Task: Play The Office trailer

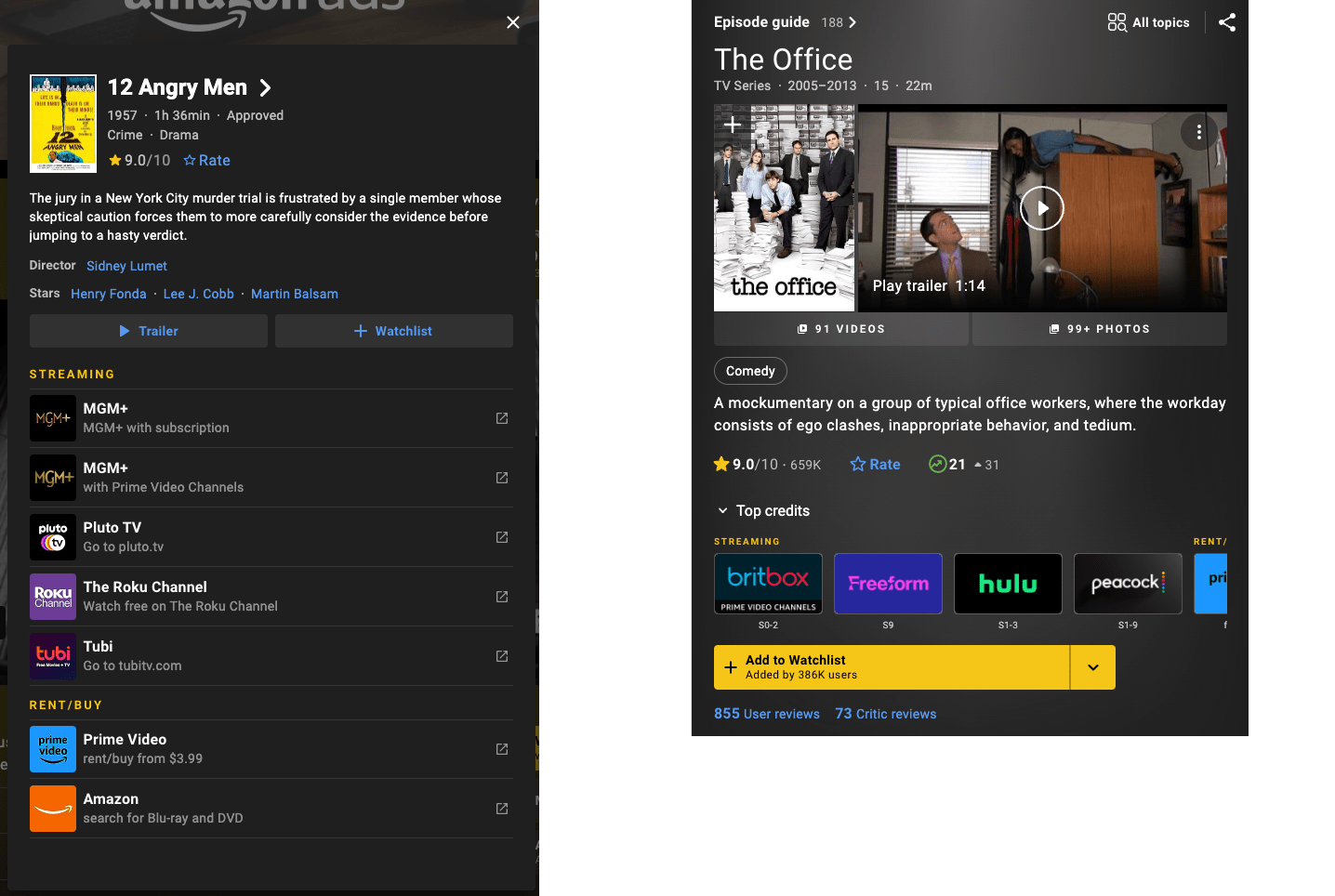Action: [x=1042, y=208]
